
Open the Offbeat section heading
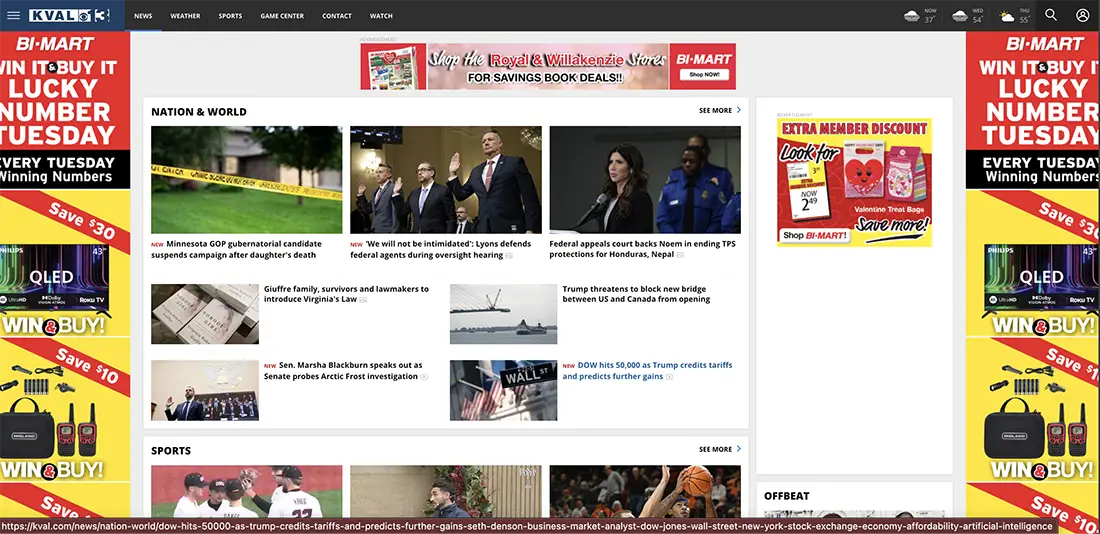point(786,495)
